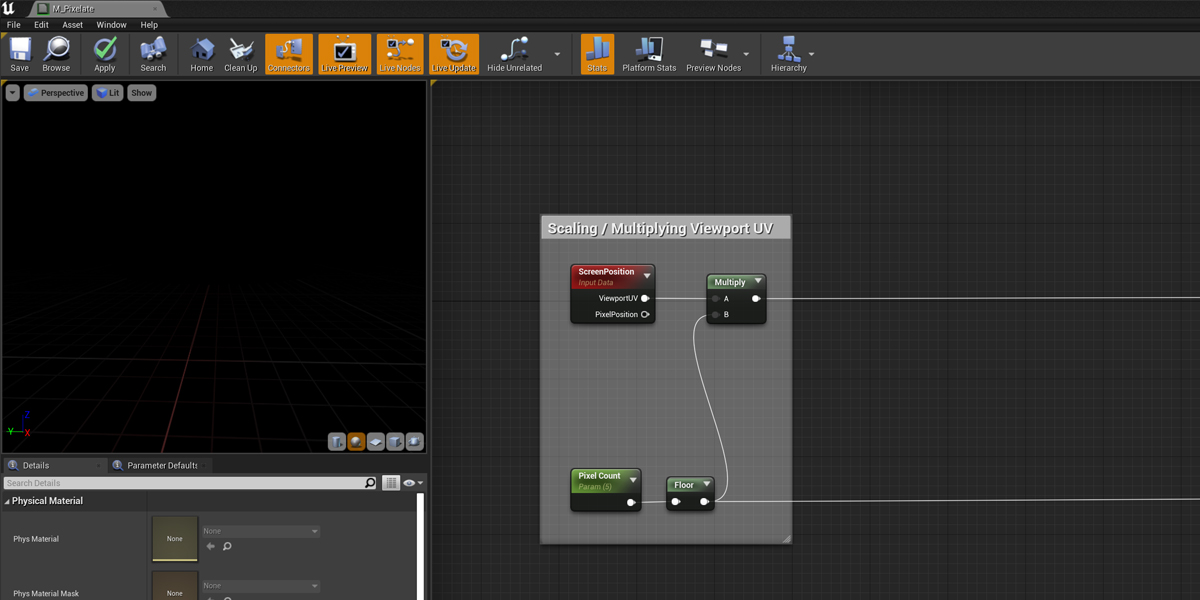Toggle the Live Preview option
This screenshot has height=600, width=1200.
[344, 54]
